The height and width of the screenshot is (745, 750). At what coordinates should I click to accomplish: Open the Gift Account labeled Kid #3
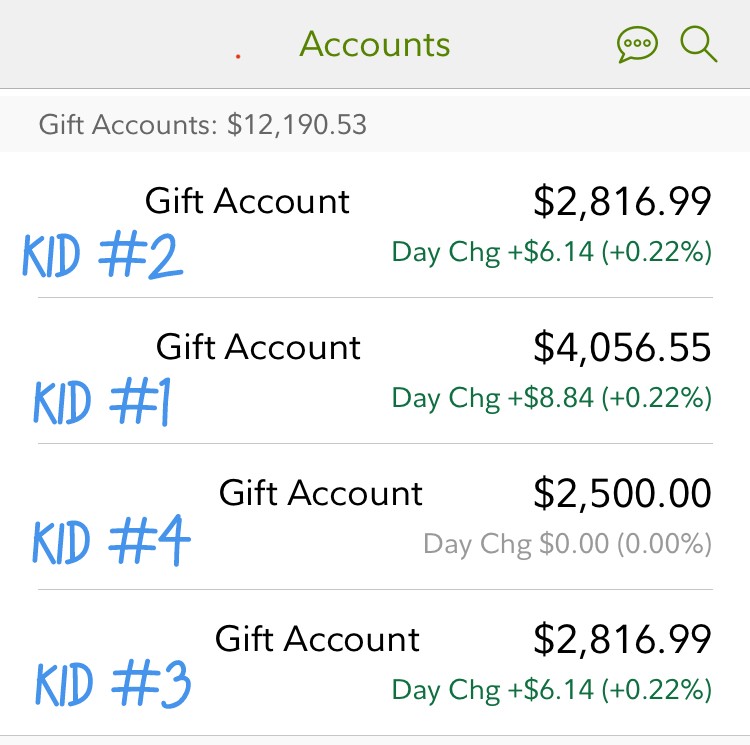click(x=318, y=639)
